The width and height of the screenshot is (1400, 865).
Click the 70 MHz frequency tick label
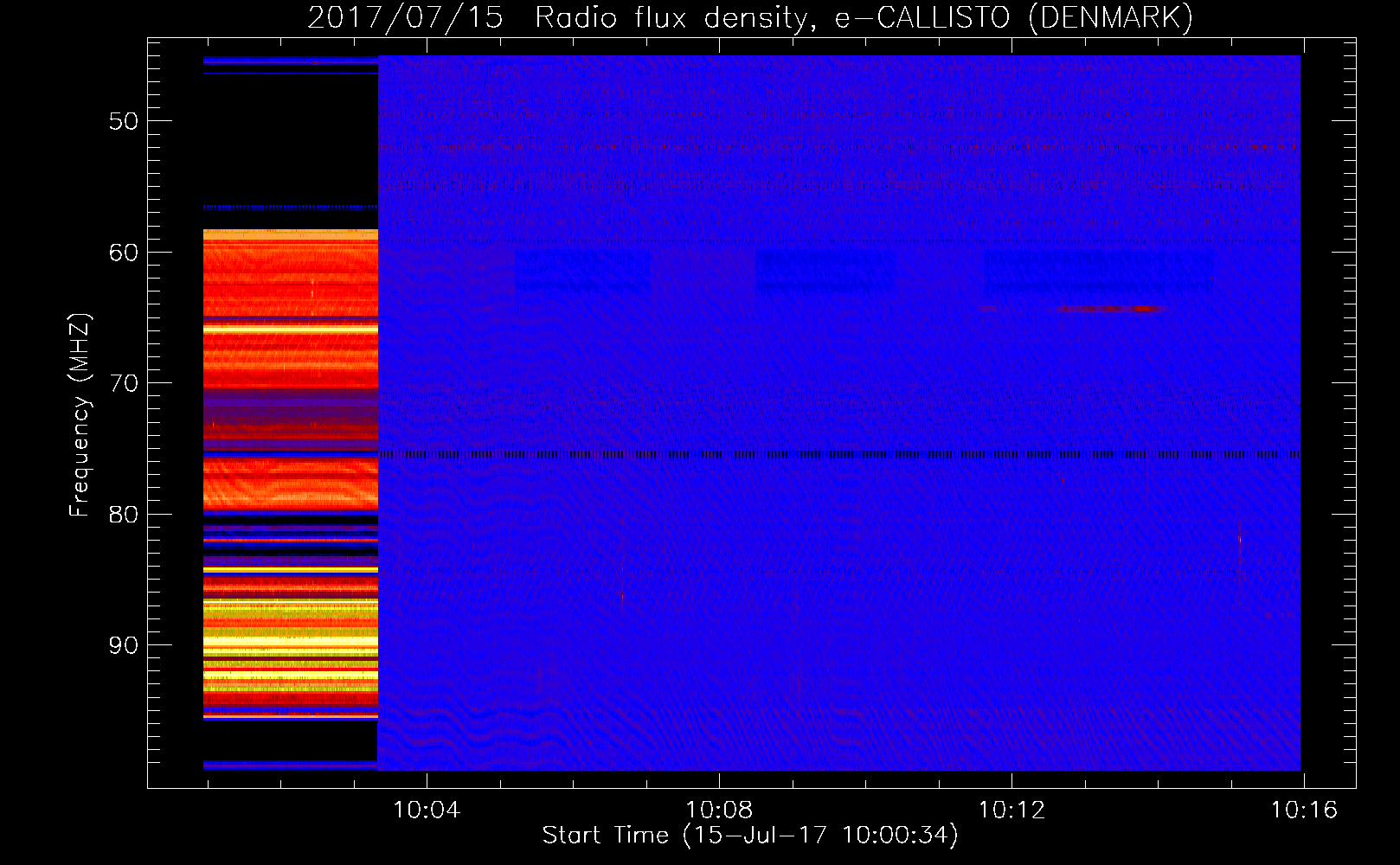[124, 383]
